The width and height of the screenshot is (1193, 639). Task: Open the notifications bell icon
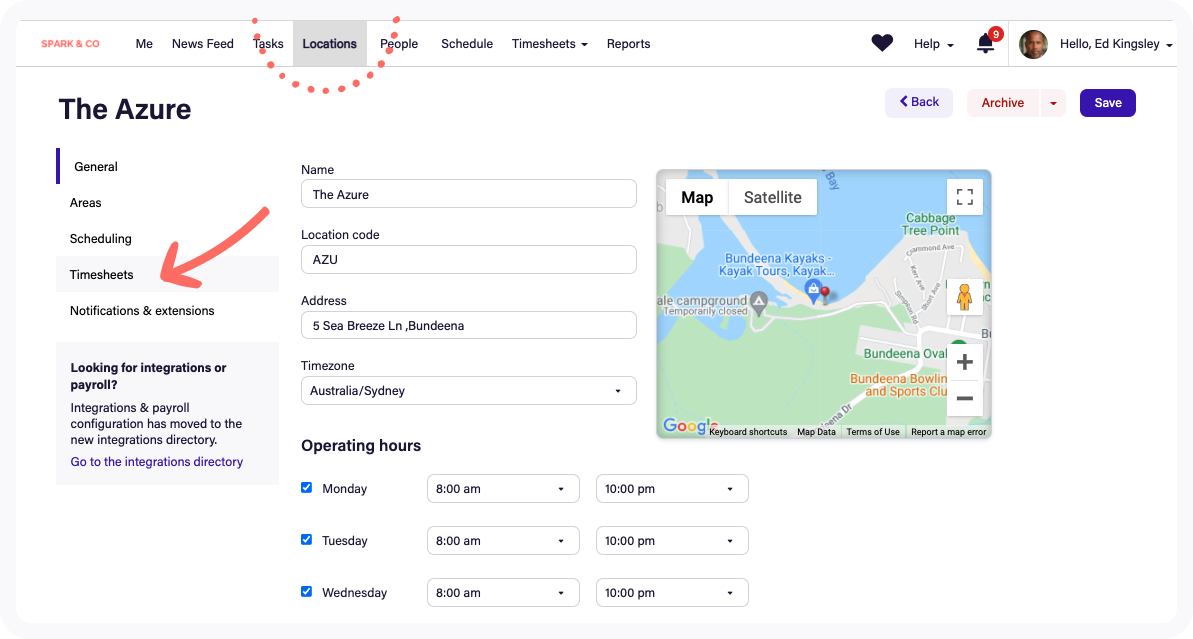986,44
